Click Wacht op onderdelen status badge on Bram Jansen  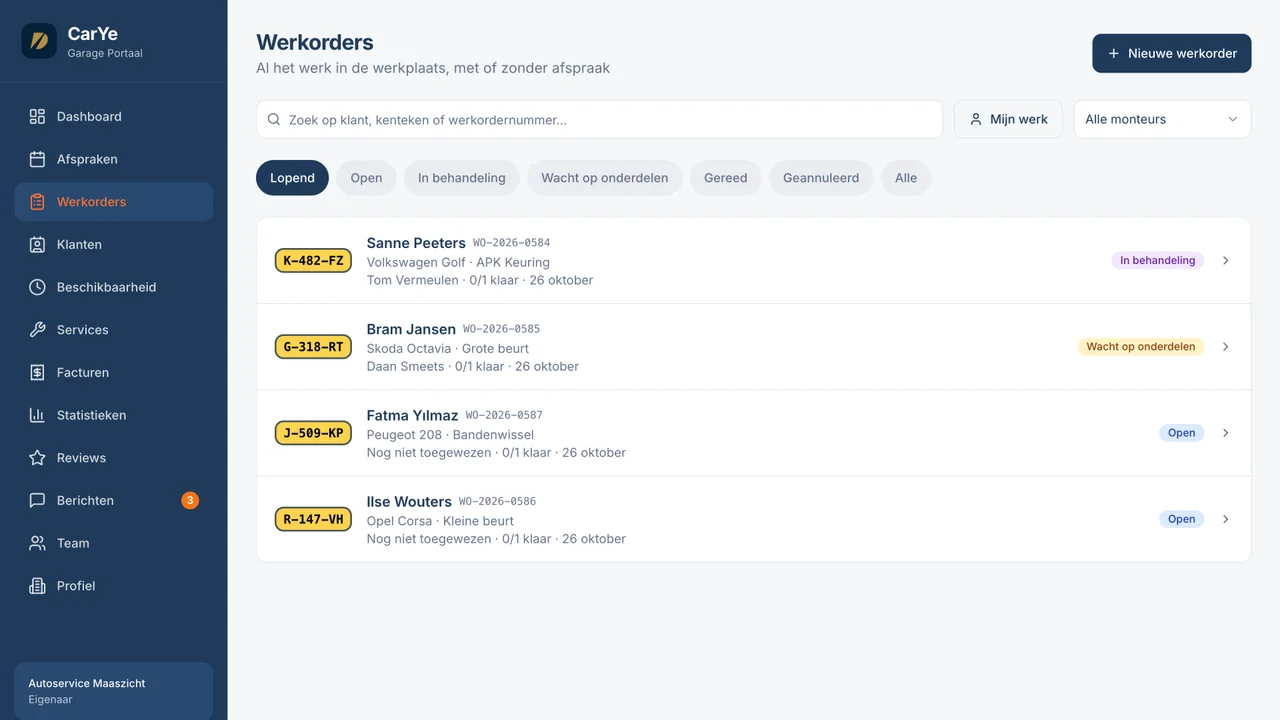coord(1141,346)
